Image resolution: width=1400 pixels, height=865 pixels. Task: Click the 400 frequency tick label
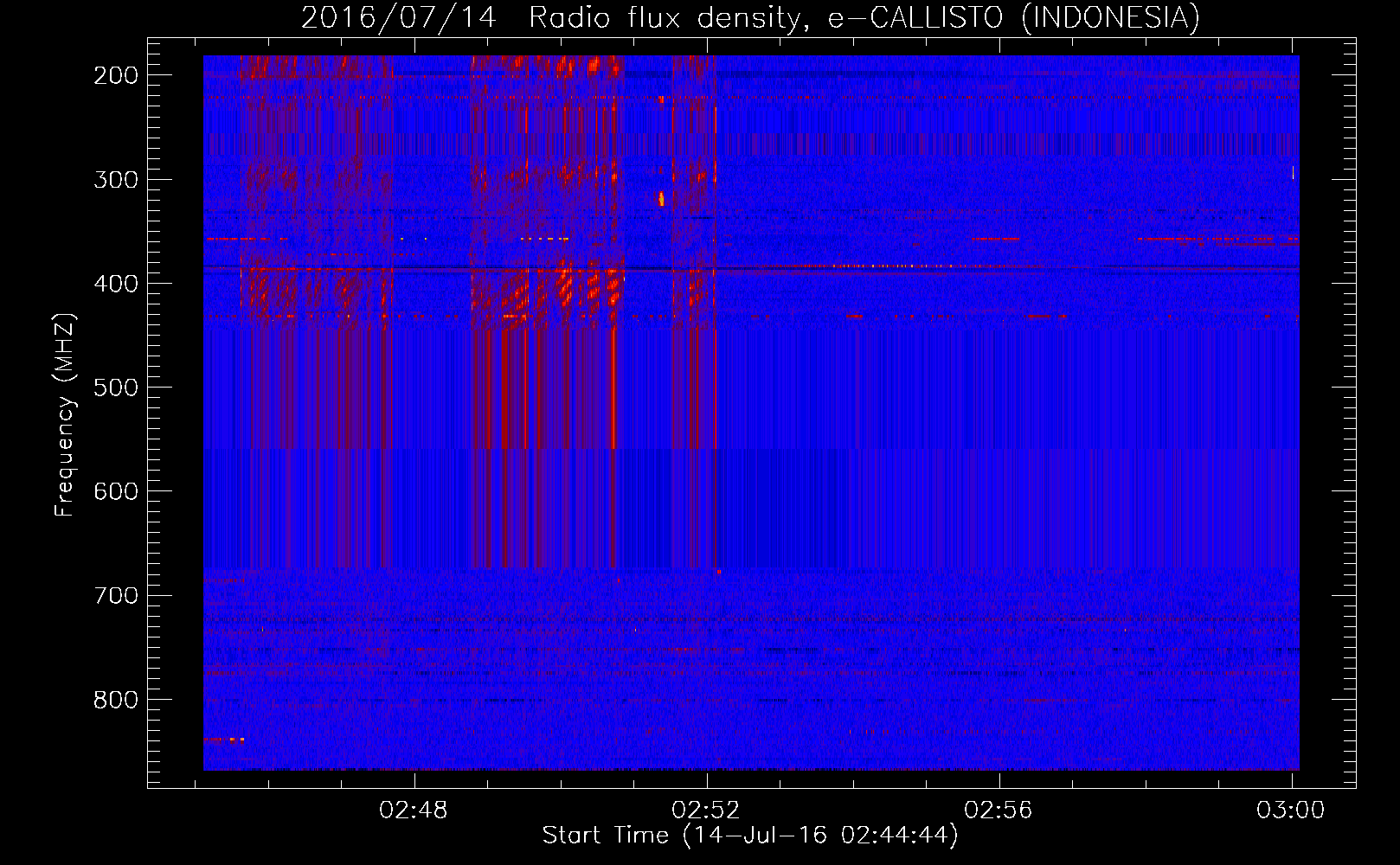click(x=116, y=284)
